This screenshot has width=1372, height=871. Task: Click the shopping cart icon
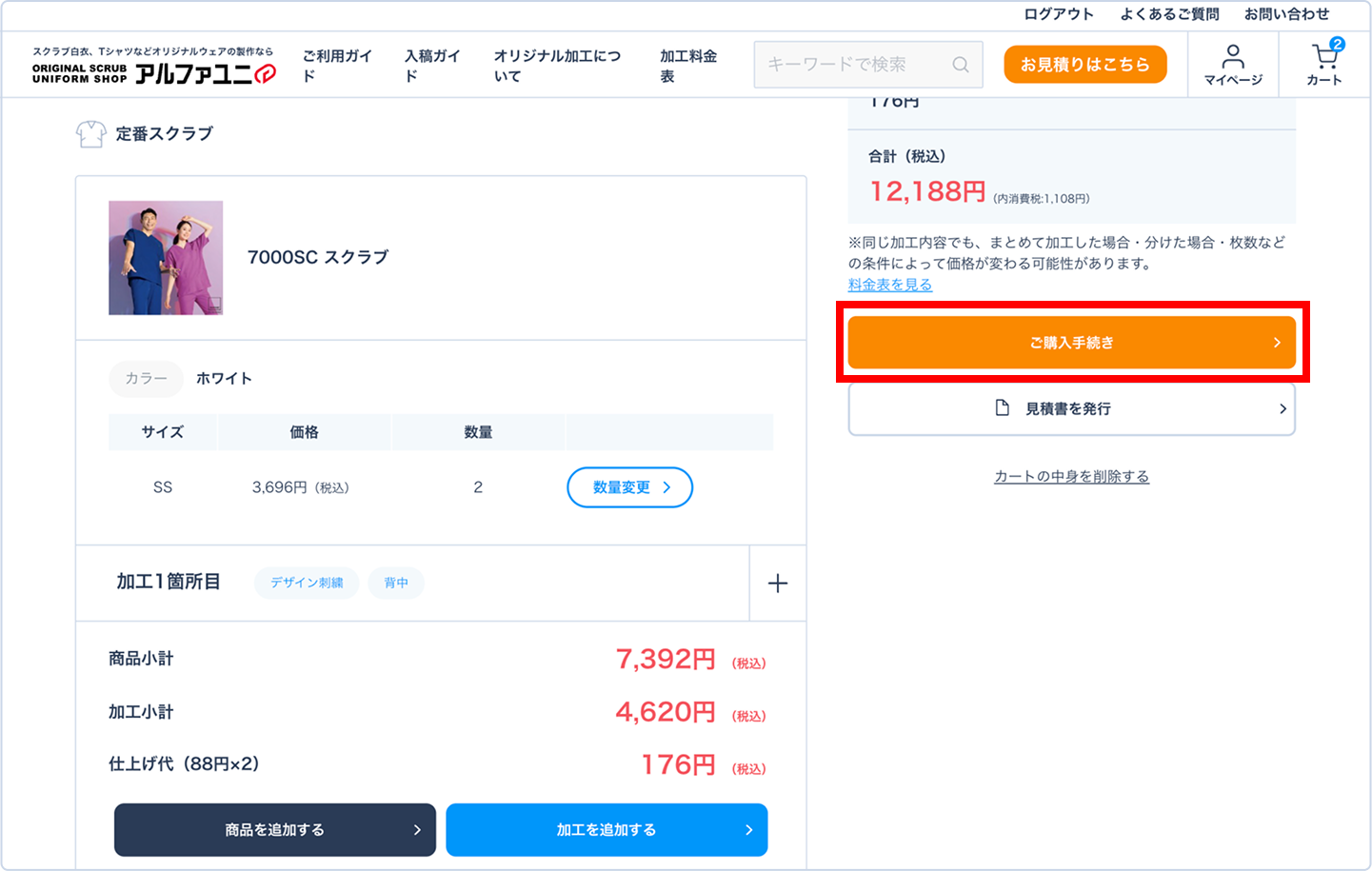[x=1323, y=57]
